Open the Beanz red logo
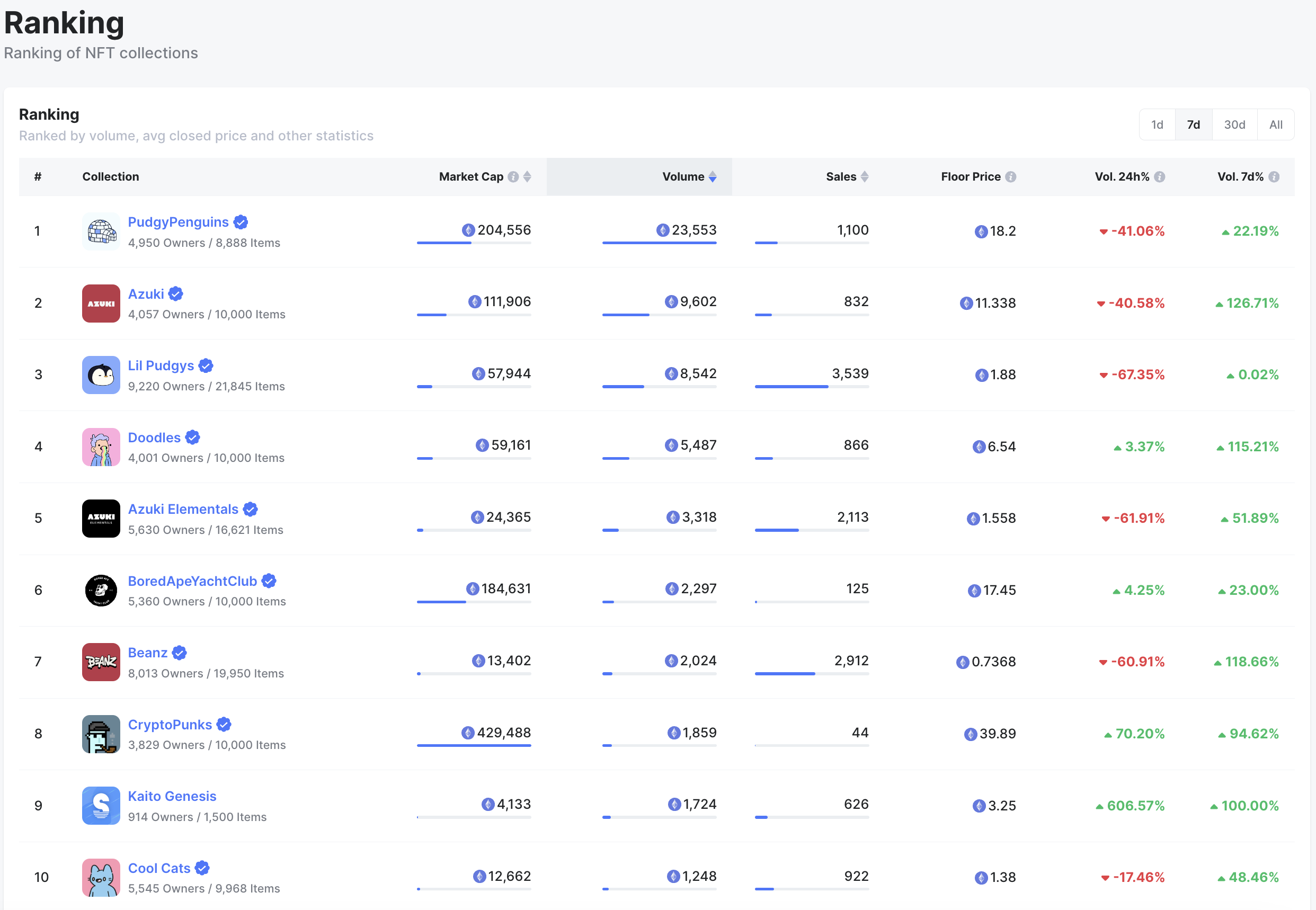Image resolution: width=1316 pixels, height=910 pixels. (101, 662)
